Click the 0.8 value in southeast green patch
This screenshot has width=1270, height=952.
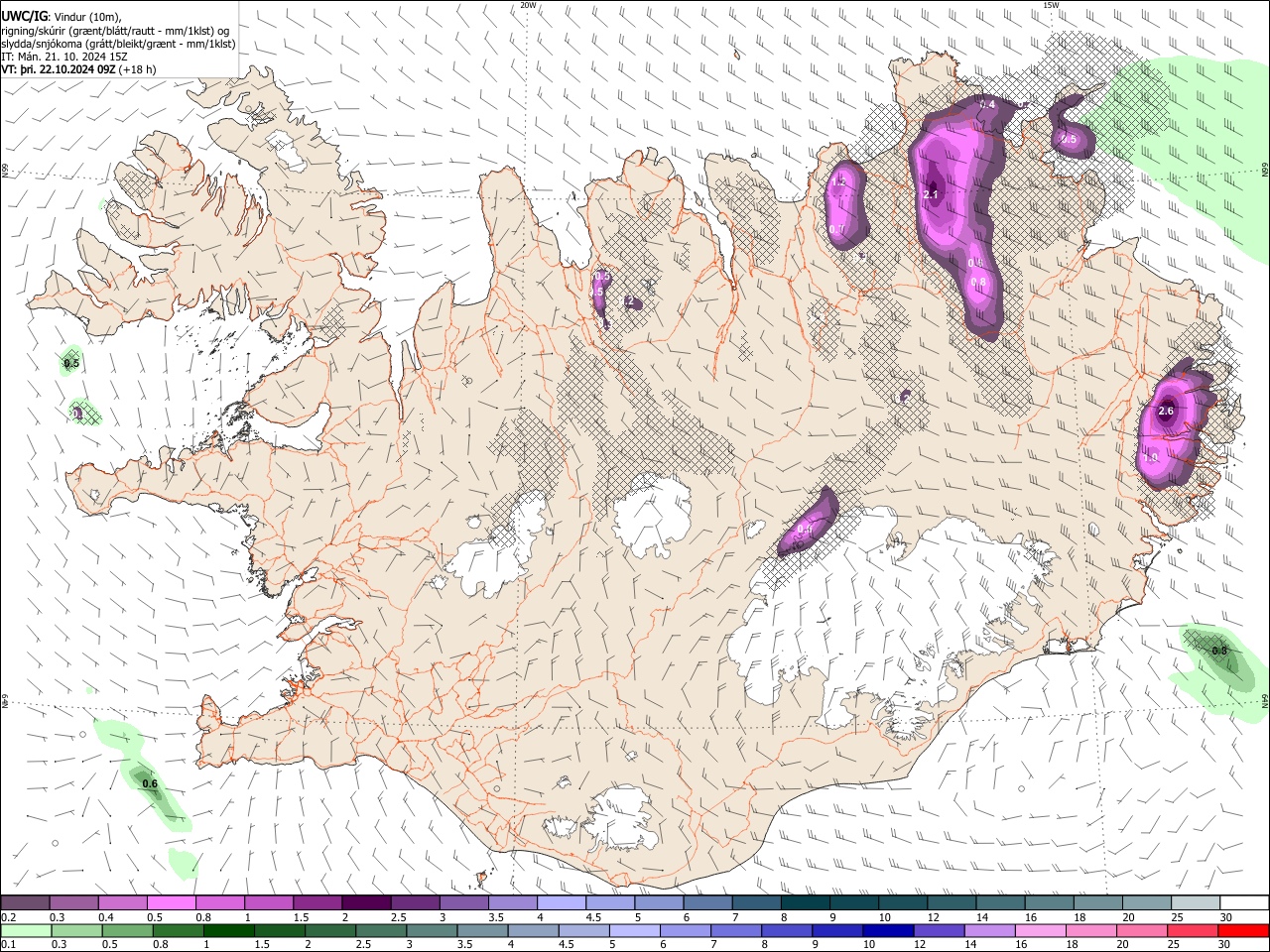pos(1219,651)
